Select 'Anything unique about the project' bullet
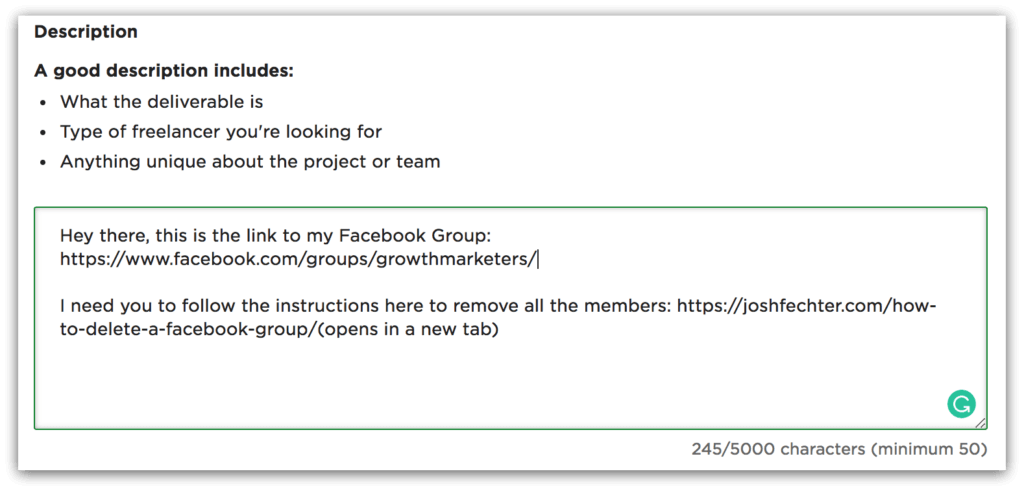This screenshot has height=491, width=1024. (x=250, y=162)
